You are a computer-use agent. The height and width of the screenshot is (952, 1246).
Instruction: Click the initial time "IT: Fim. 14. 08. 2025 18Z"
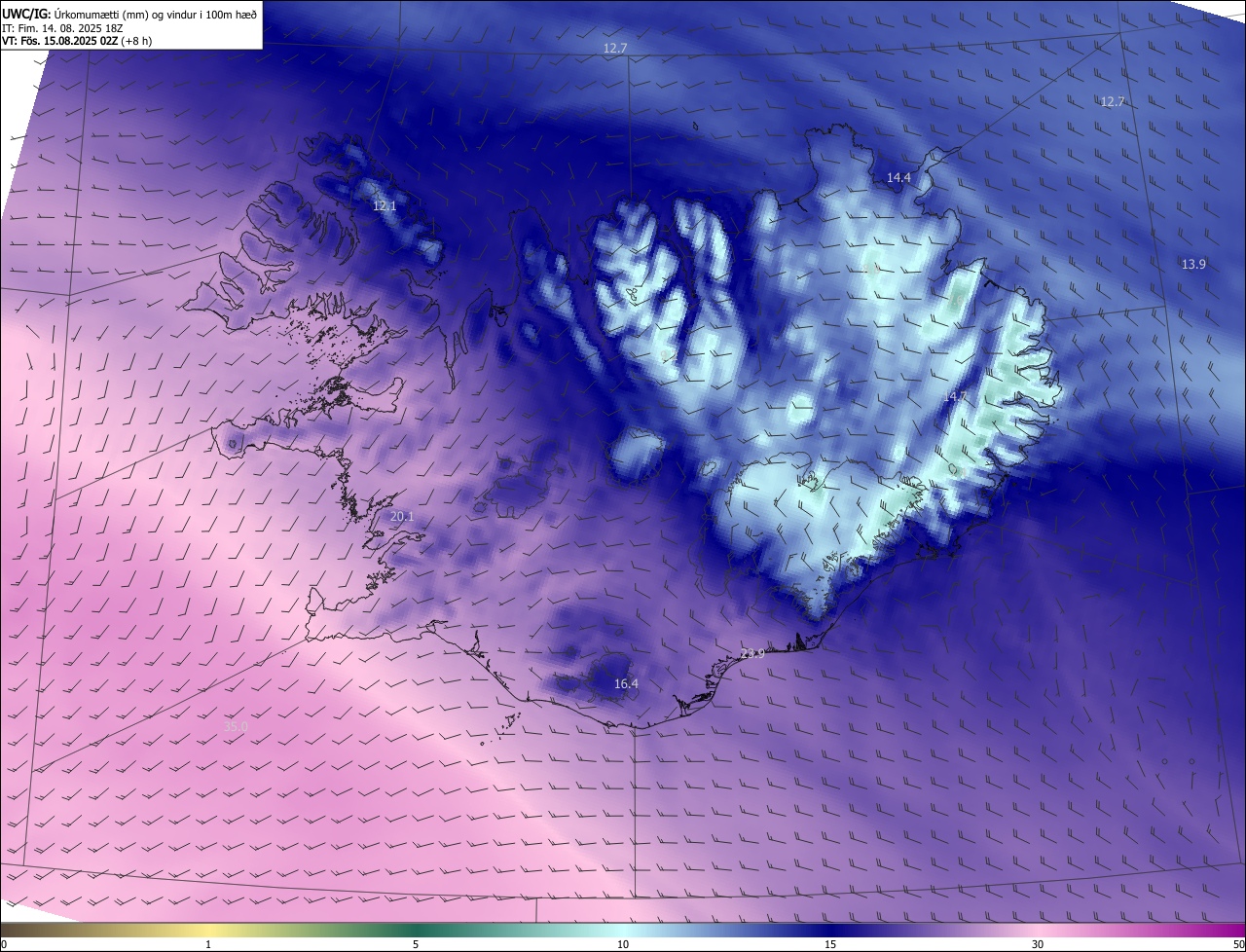coord(61,27)
